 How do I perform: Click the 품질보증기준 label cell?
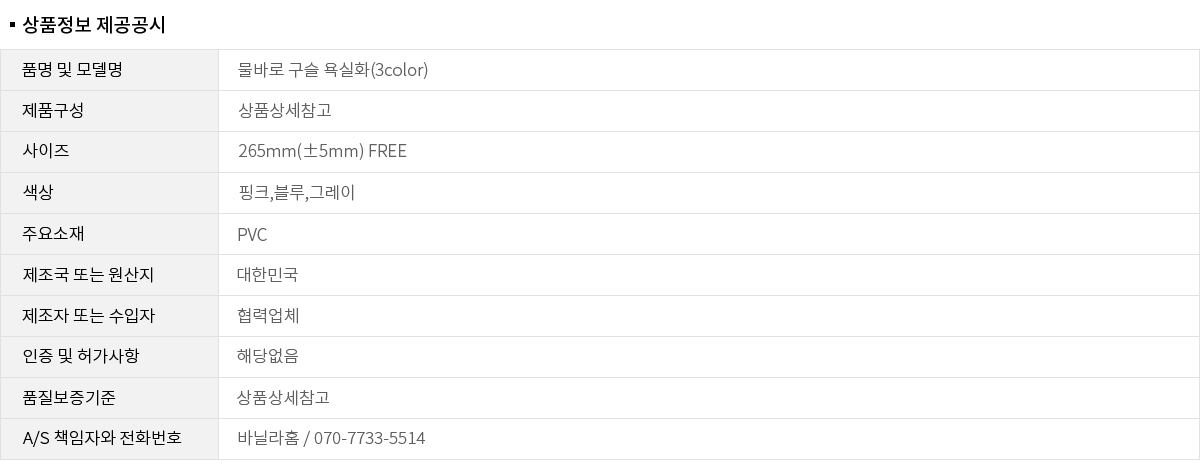pos(69,398)
